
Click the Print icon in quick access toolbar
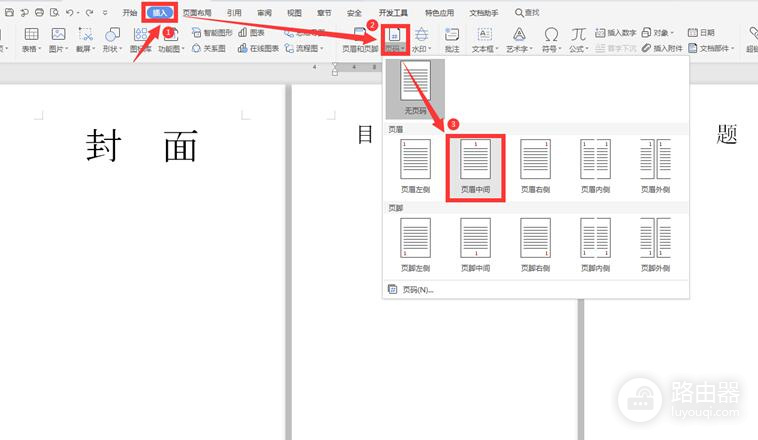pyautogui.click(x=39, y=13)
